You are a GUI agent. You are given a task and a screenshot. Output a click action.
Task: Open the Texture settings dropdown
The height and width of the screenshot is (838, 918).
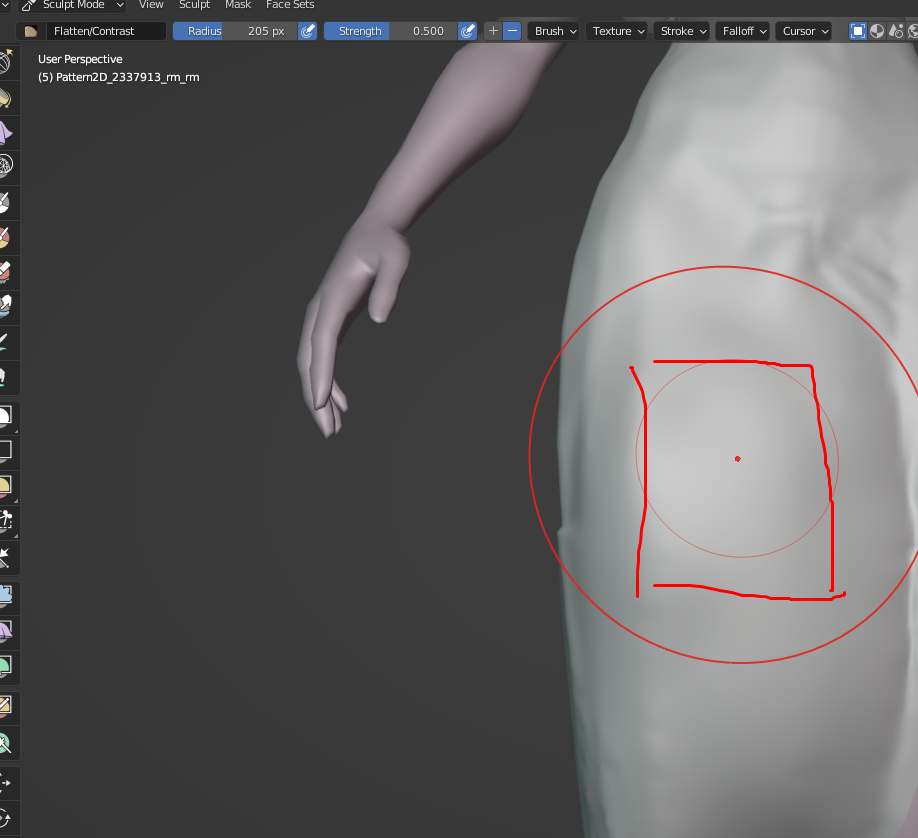616,31
